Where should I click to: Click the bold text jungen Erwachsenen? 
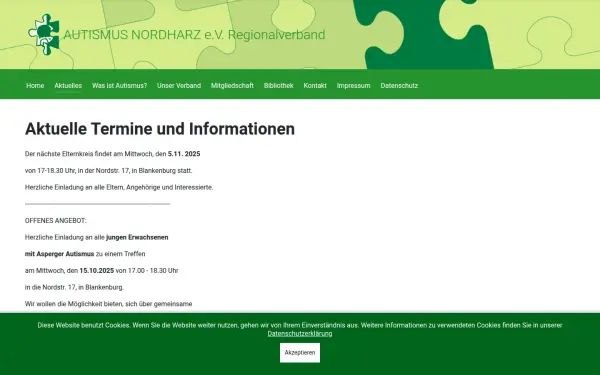[137, 237]
